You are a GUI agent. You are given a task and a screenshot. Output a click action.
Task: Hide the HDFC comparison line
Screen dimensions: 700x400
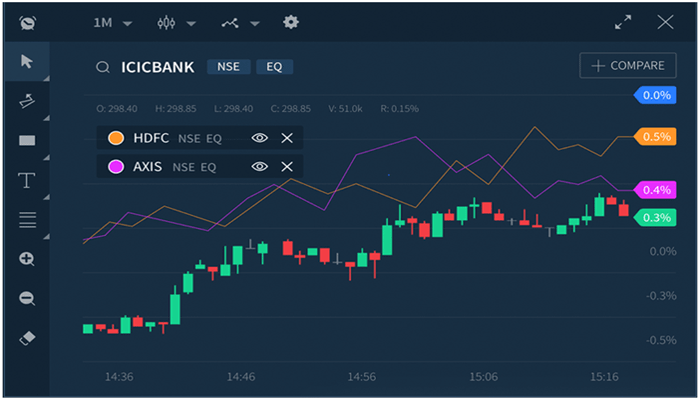coord(259,138)
